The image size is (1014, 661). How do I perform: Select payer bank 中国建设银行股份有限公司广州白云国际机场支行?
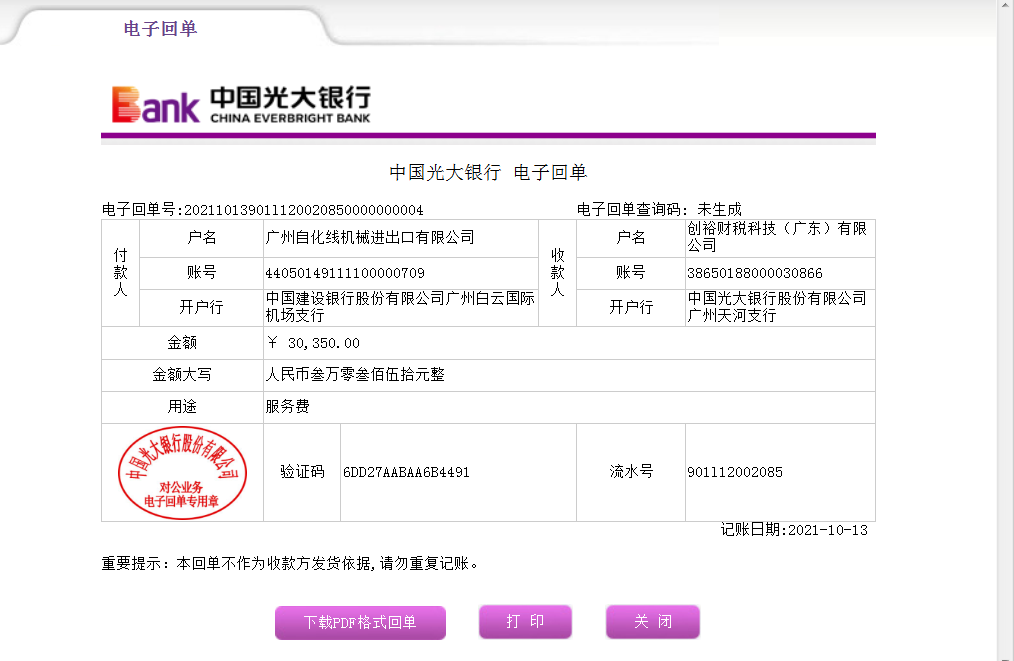pyautogui.click(x=400, y=307)
